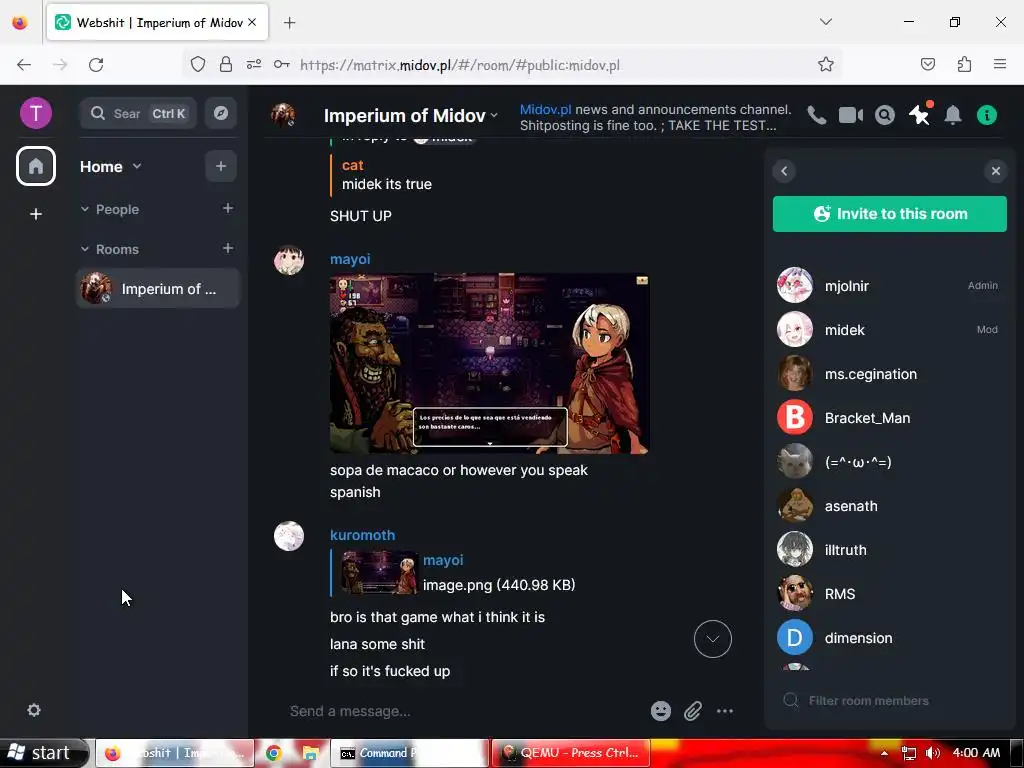This screenshot has width=1024, height=768.
Task: Start a video call
Action: coord(850,116)
